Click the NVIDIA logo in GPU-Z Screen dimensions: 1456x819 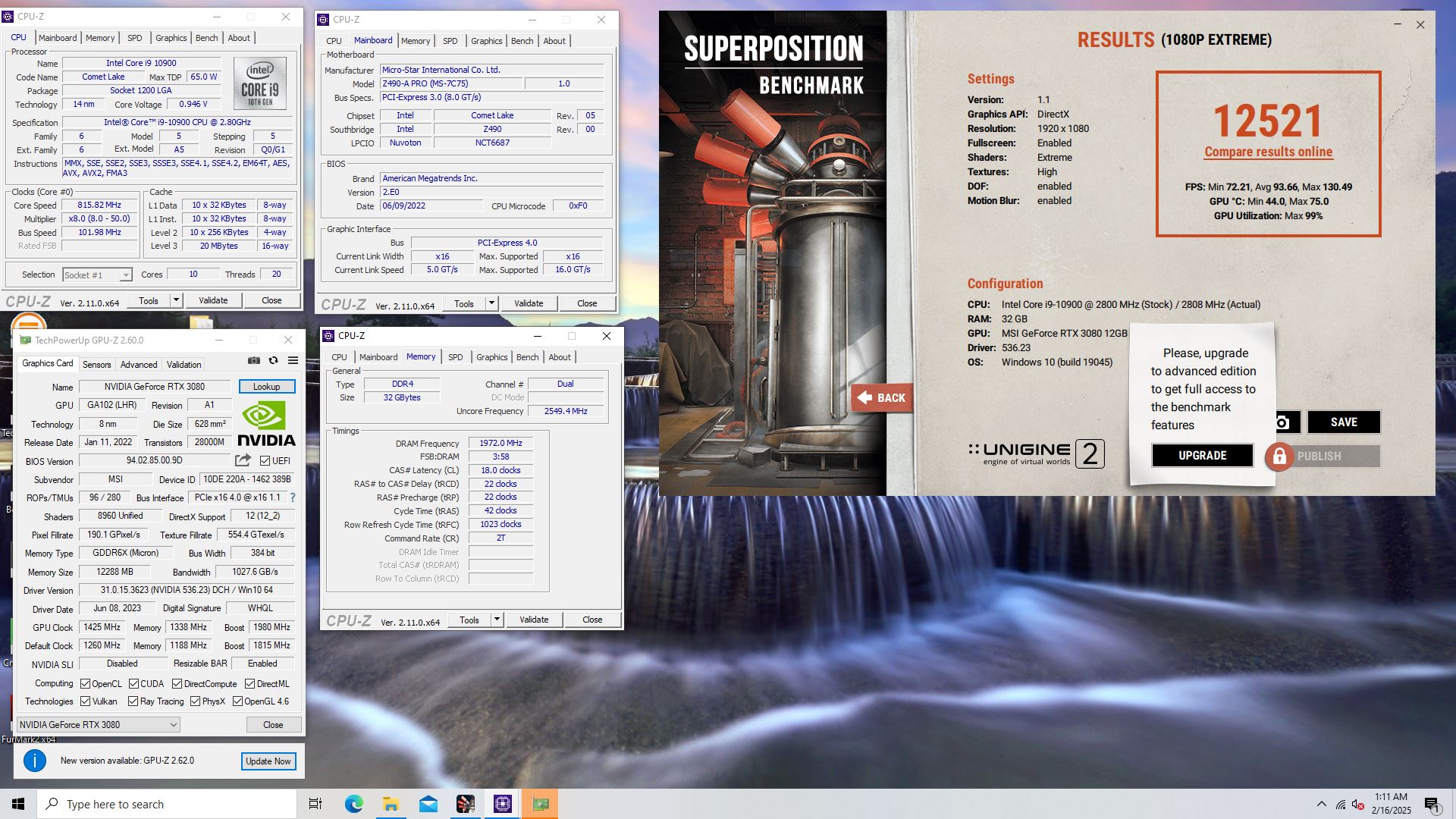(266, 424)
